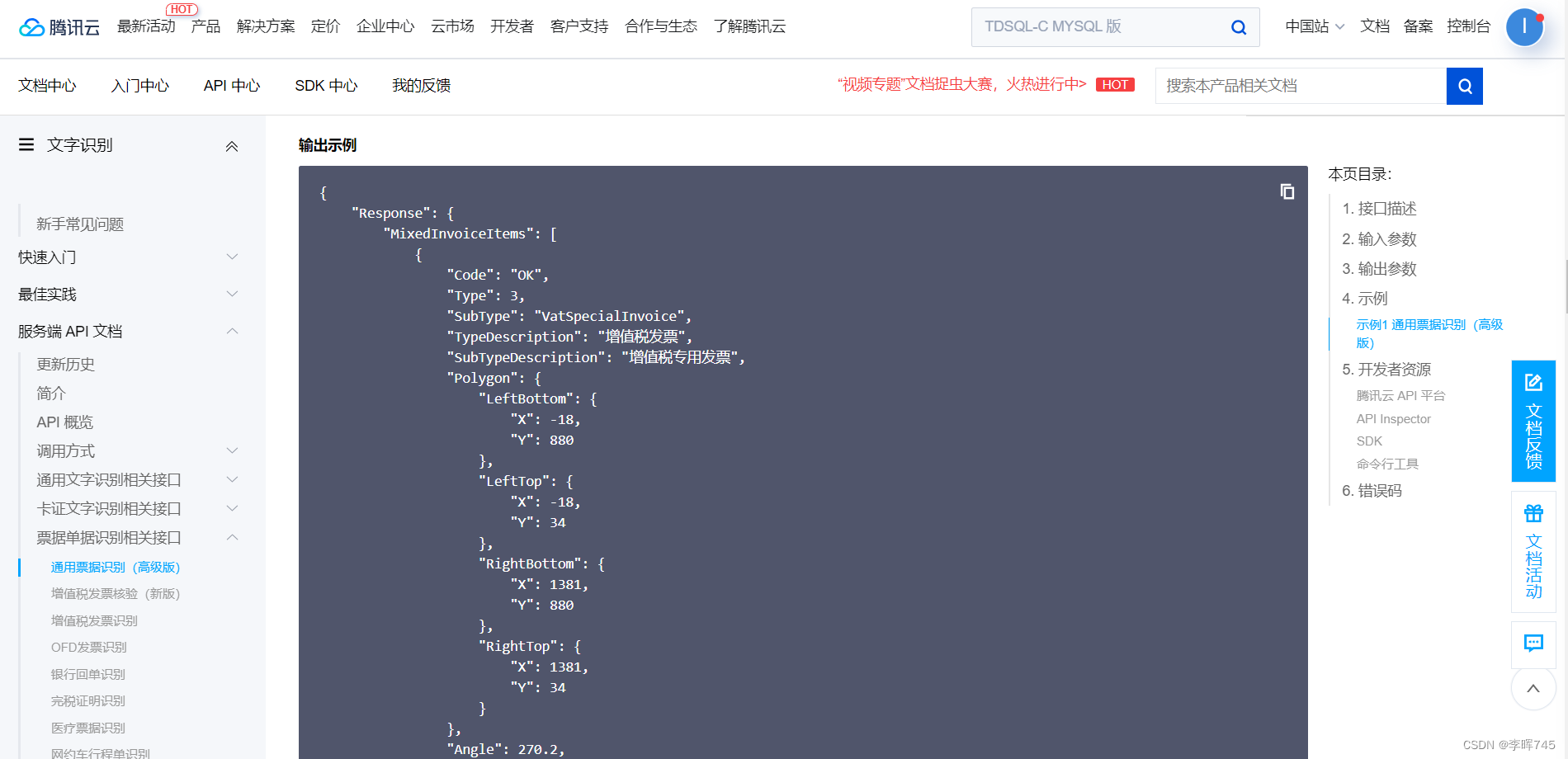The height and width of the screenshot is (759, 1568).
Task: Open the 开发者 menu
Action: (512, 26)
